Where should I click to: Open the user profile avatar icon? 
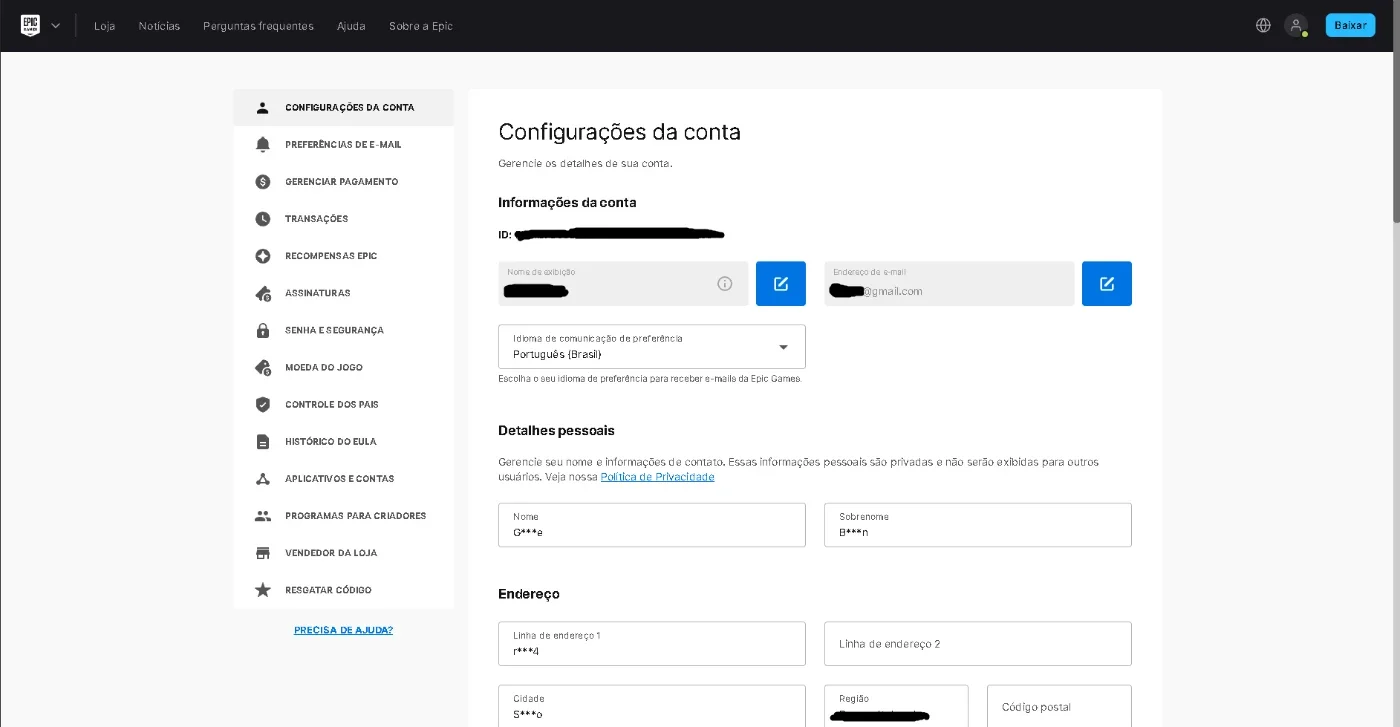click(1296, 25)
